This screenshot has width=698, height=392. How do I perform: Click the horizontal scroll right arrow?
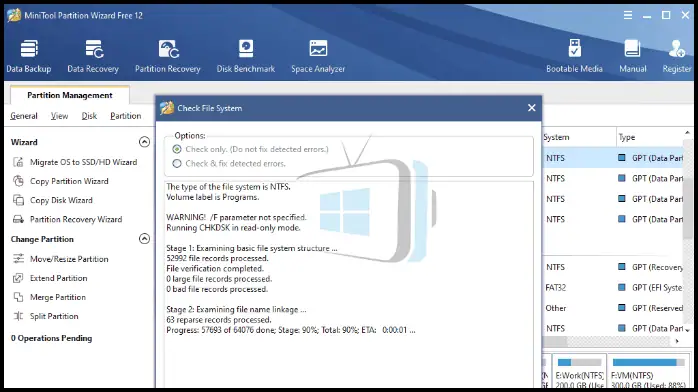pos(677,341)
